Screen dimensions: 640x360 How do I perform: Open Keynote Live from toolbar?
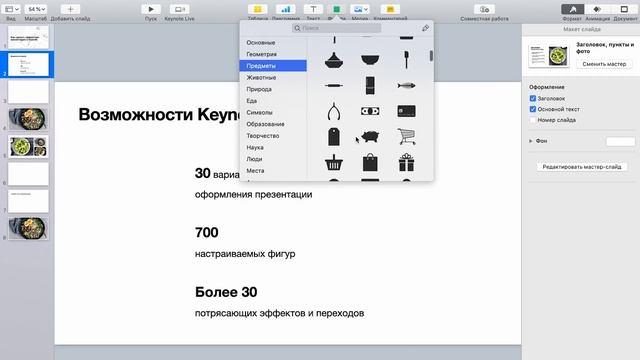[x=179, y=9]
